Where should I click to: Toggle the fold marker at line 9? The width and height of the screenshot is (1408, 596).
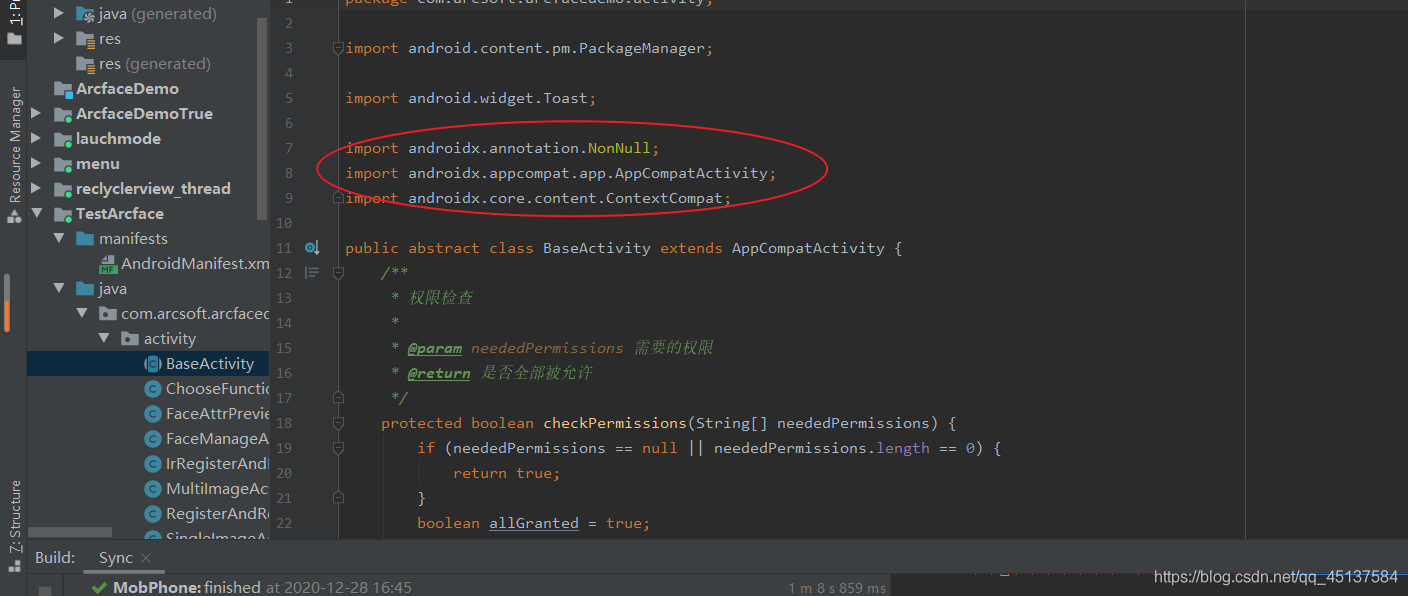(338, 198)
